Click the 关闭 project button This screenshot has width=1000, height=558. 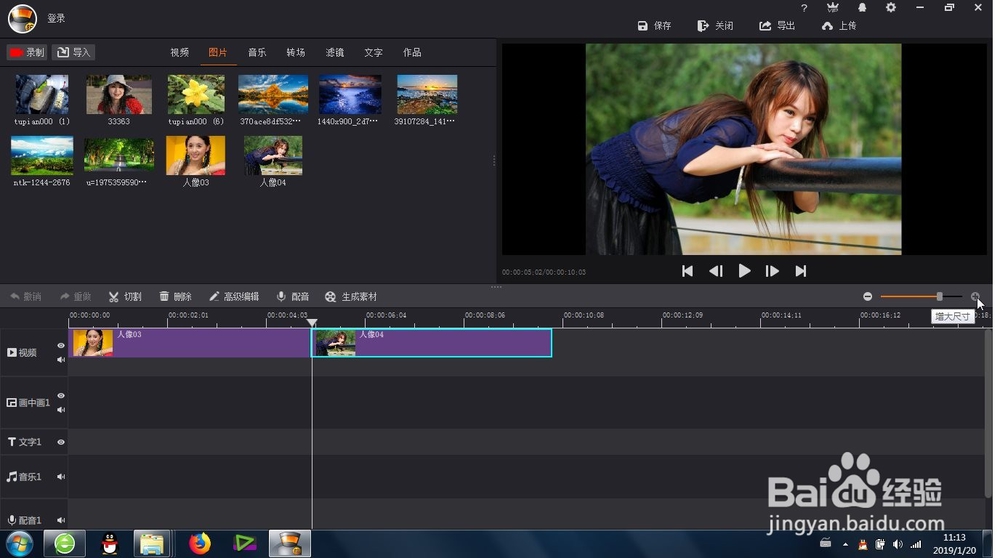(x=715, y=26)
